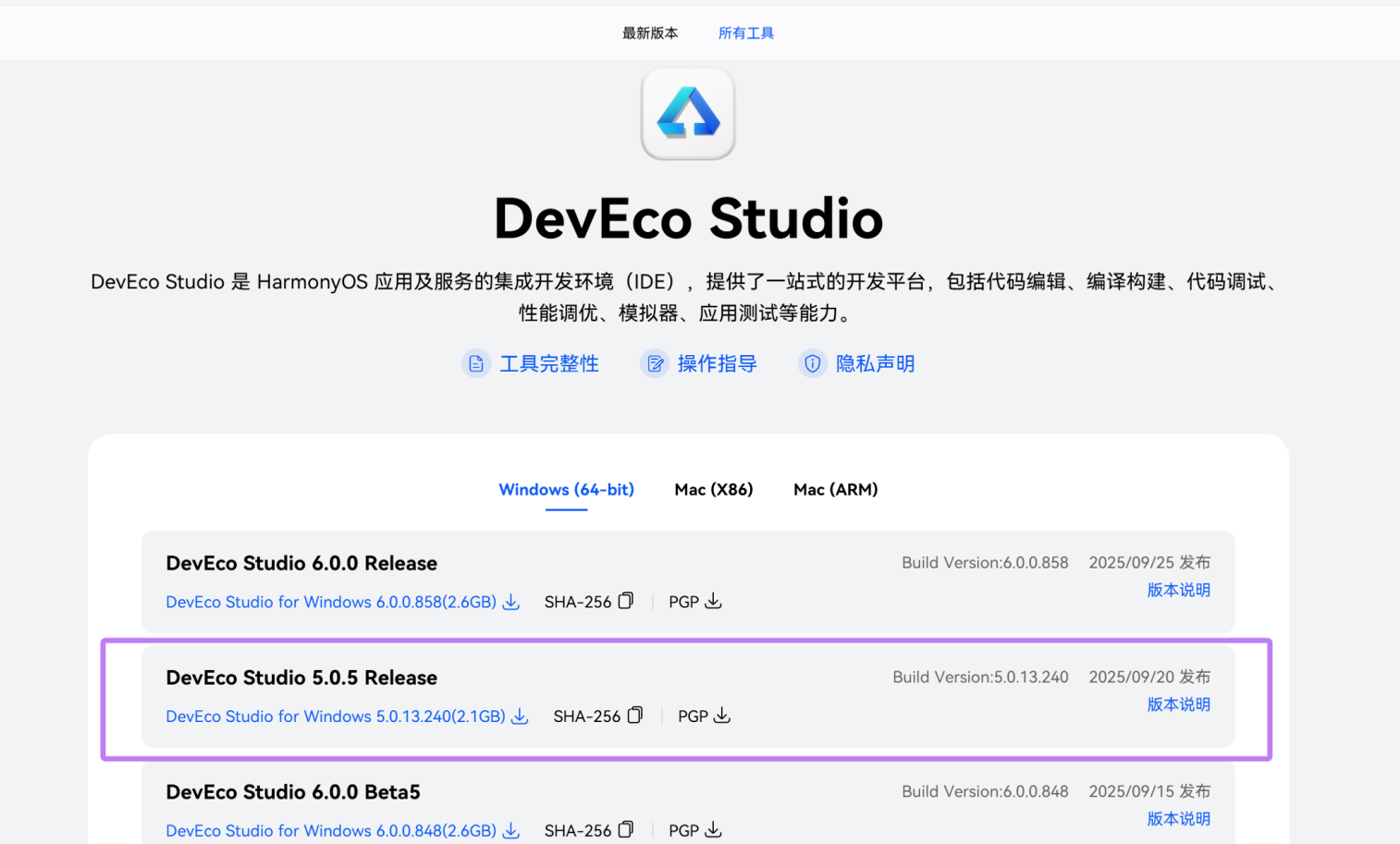Click PGP label in 6.0.0 Beta5 row
The height and width of the screenshot is (844, 1400).
(x=683, y=830)
